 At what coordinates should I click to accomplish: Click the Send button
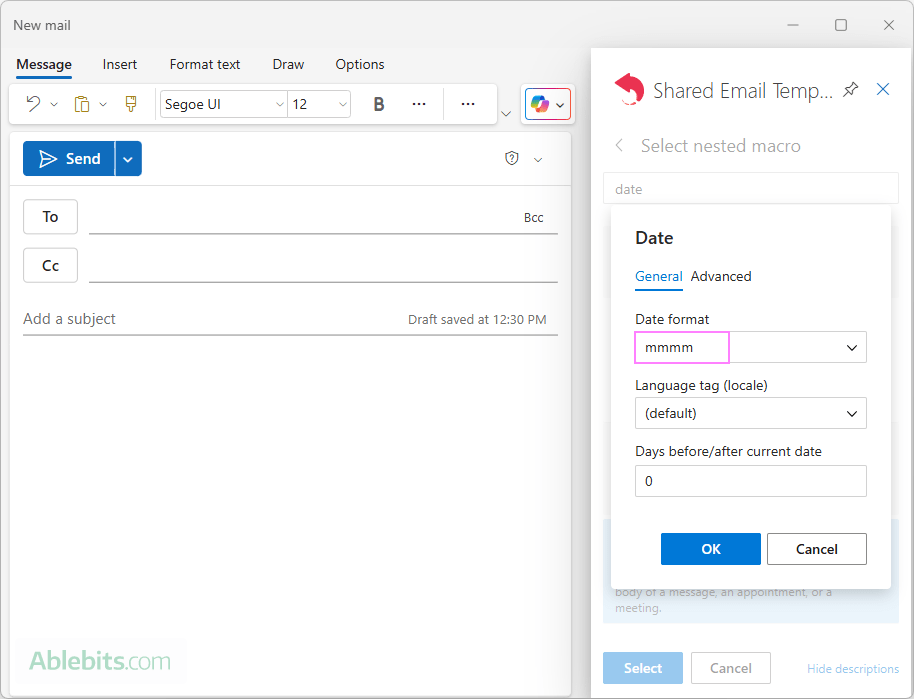[x=69, y=159]
